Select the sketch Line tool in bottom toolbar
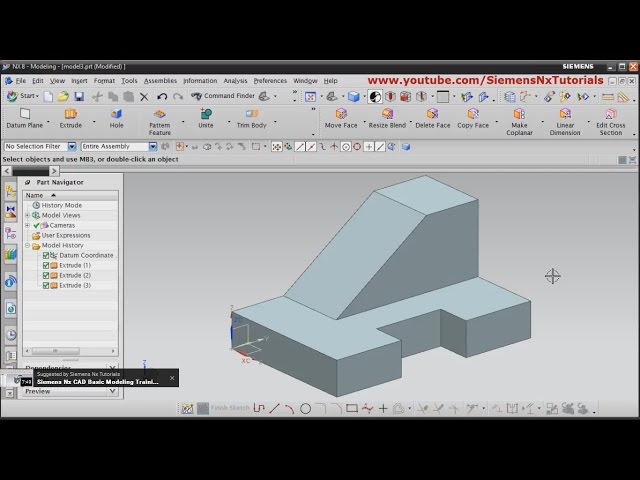Screen dimensions: 640x480 [x=274, y=408]
